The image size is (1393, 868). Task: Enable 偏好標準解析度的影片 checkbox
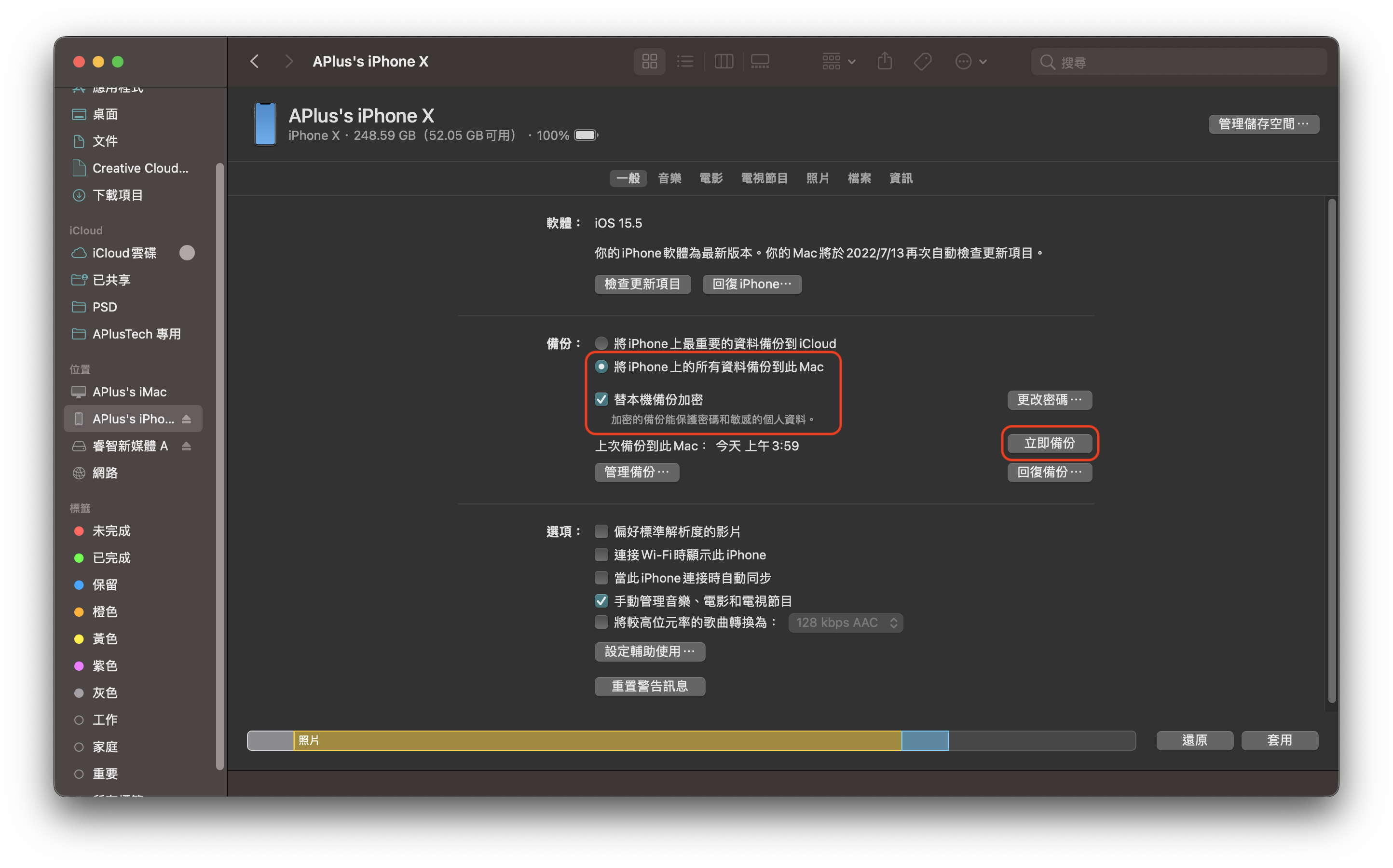click(x=601, y=531)
